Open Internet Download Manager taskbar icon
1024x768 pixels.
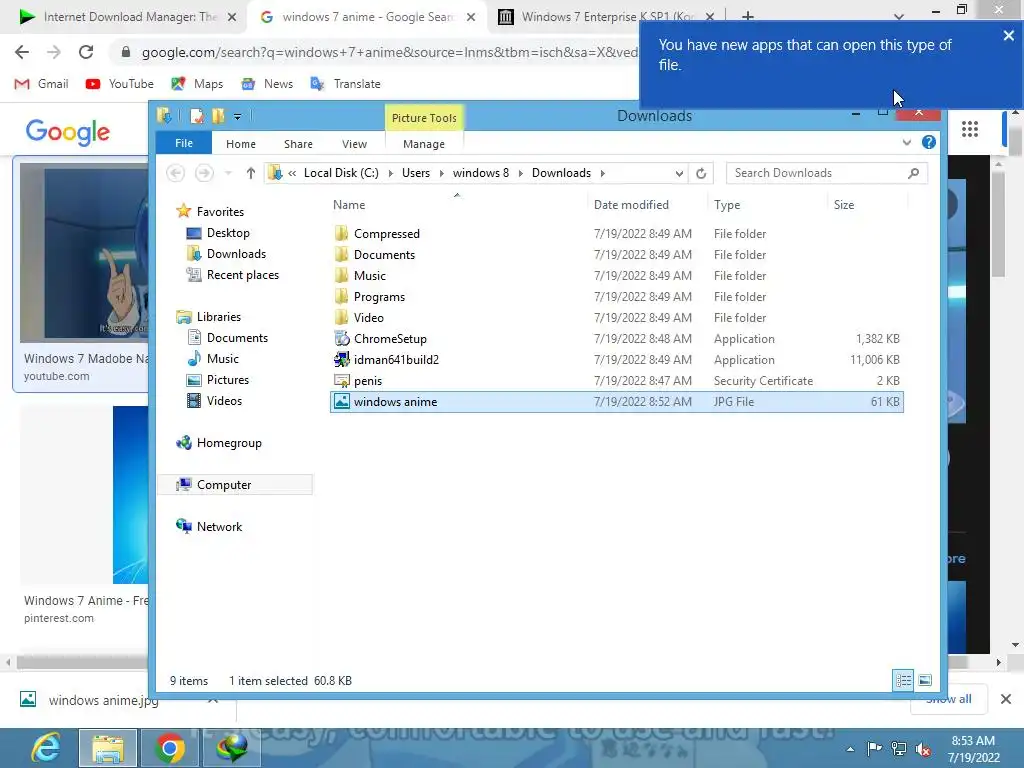pyautogui.click(x=231, y=748)
